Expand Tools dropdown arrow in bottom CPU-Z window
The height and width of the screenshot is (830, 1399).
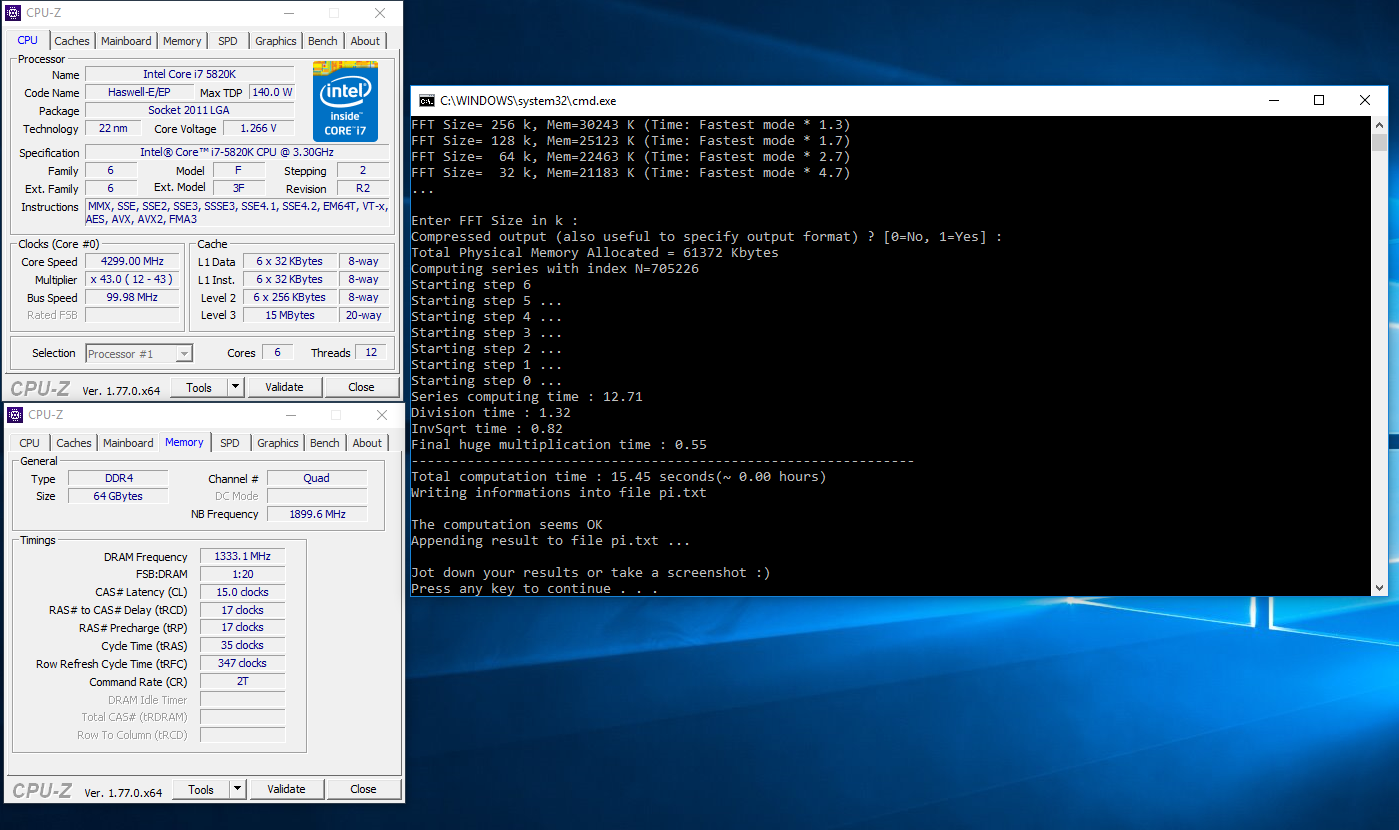click(238, 789)
